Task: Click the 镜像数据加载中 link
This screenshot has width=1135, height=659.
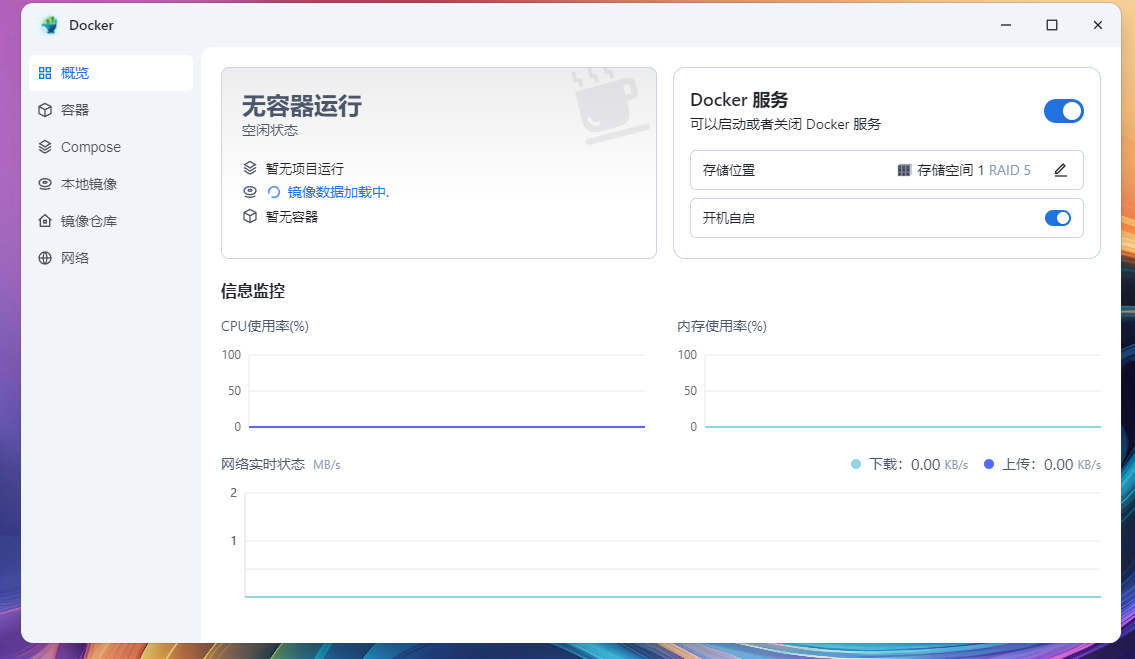Action: (x=338, y=192)
